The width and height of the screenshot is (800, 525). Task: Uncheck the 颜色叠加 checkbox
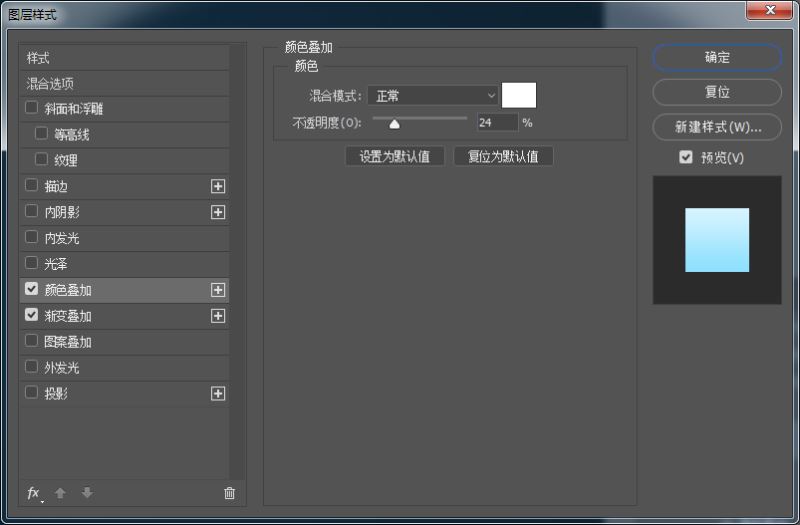pos(32,289)
